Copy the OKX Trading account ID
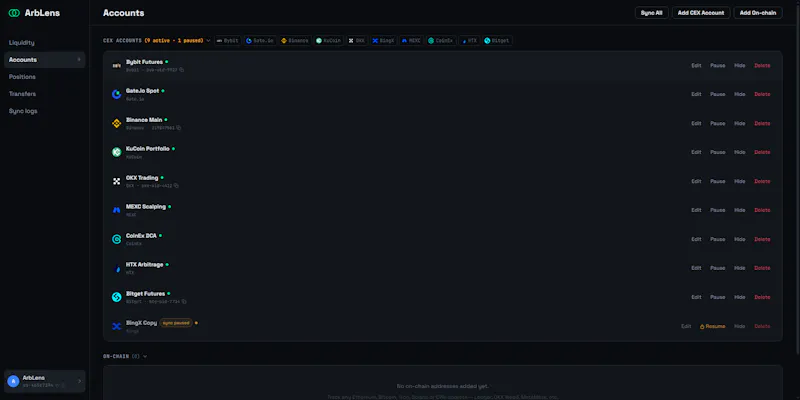 pyautogui.click(x=176, y=186)
